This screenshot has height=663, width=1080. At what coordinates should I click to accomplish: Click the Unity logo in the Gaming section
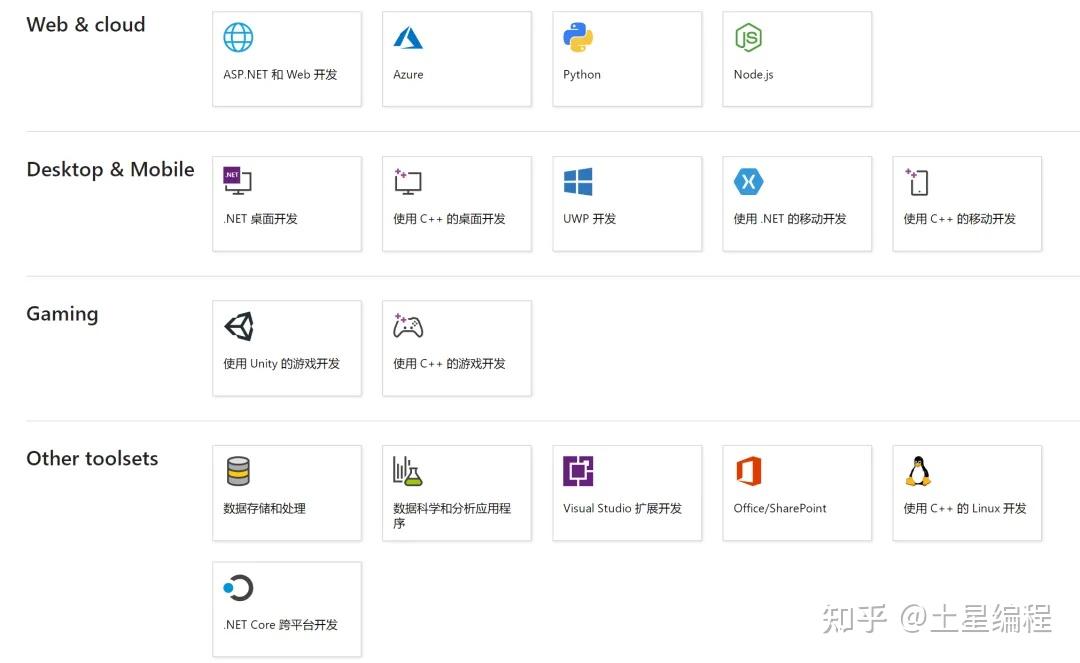(x=239, y=326)
